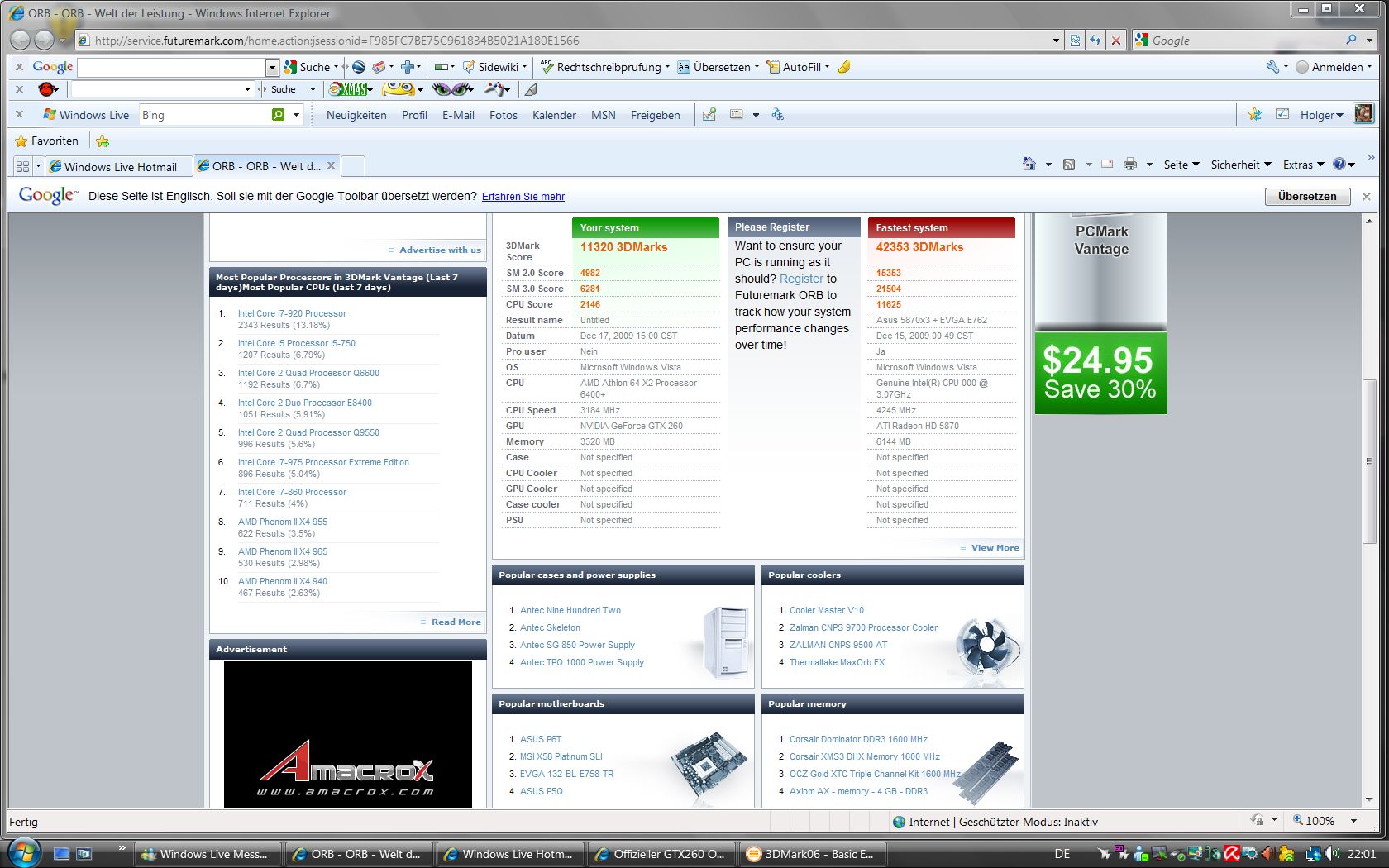Open Freigeben in the Windows Live toolbar
1389x868 pixels.
(655, 115)
